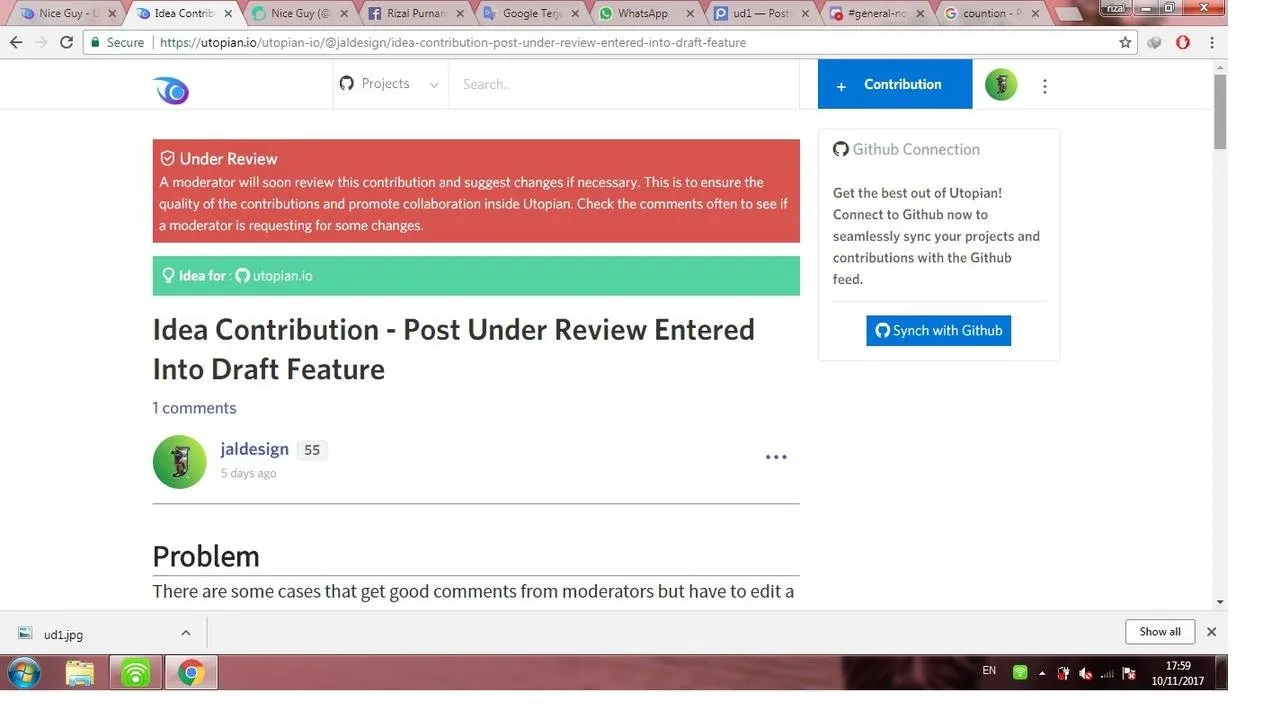This screenshot has width=1280, height=719.
Task: Click the address bar URL
Action: [453, 43]
